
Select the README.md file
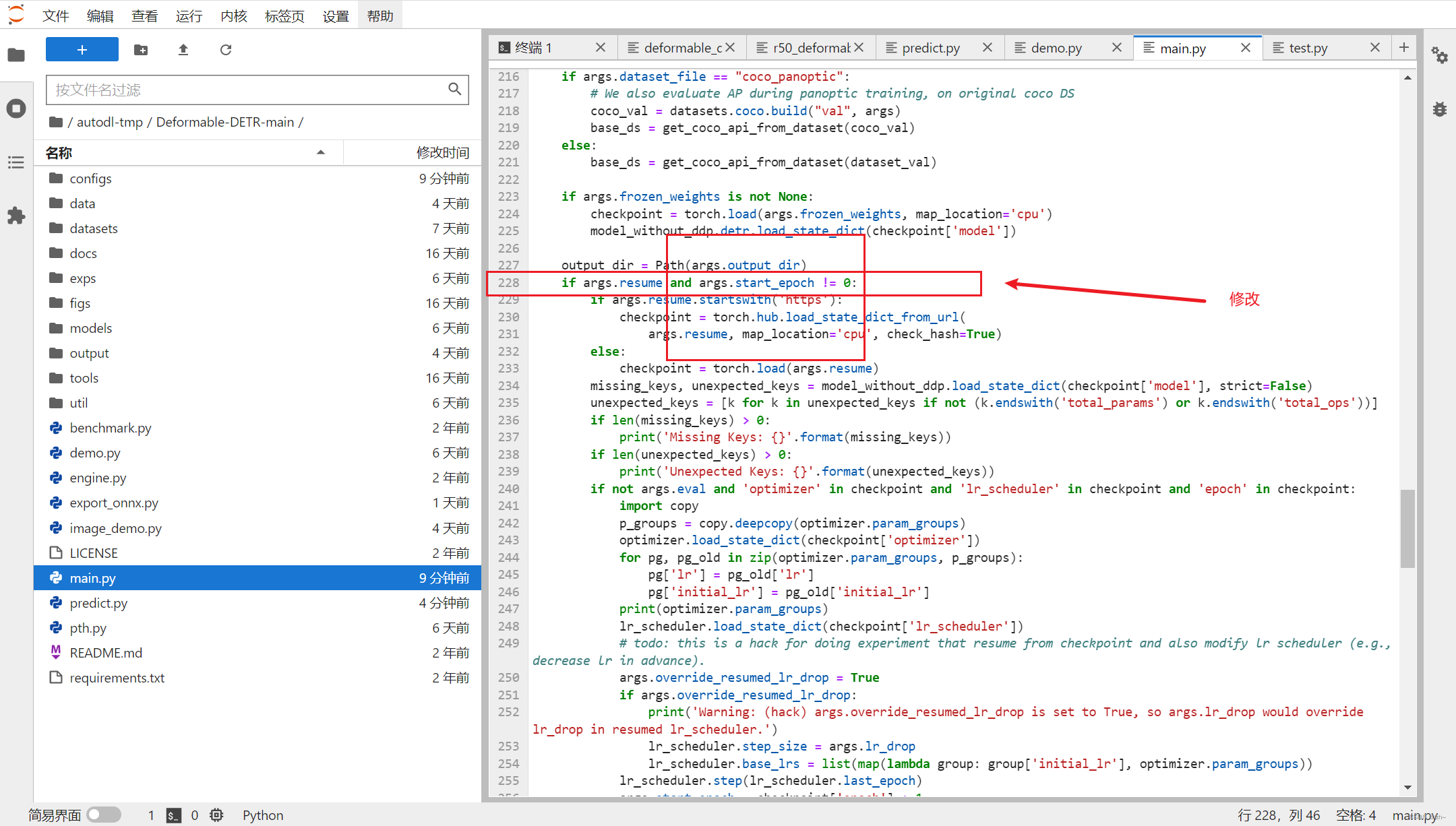(259, 653)
